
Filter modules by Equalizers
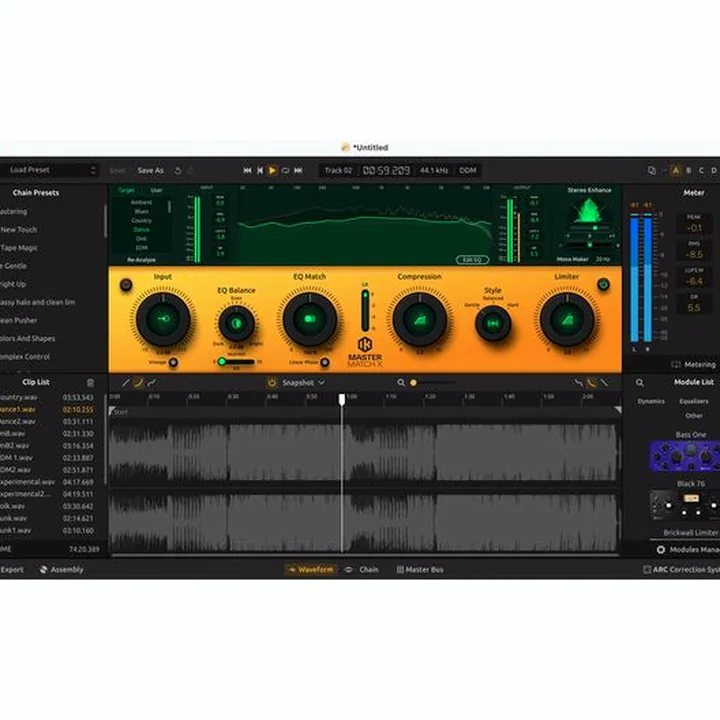tap(694, 401)
